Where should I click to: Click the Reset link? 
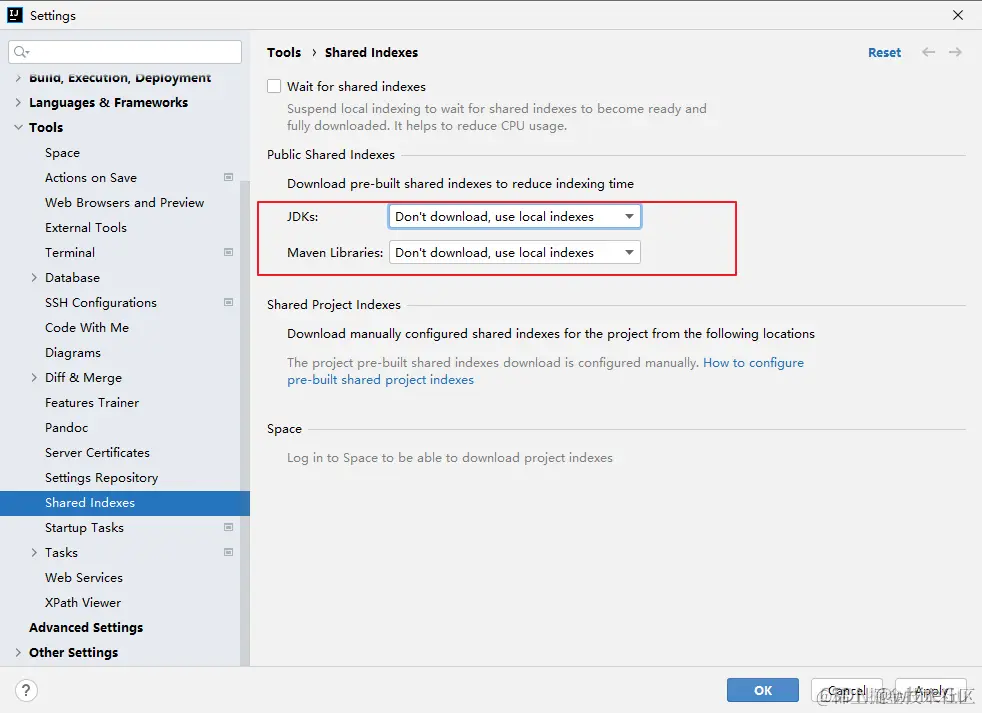pyautogui.click(x=884, y=53)
